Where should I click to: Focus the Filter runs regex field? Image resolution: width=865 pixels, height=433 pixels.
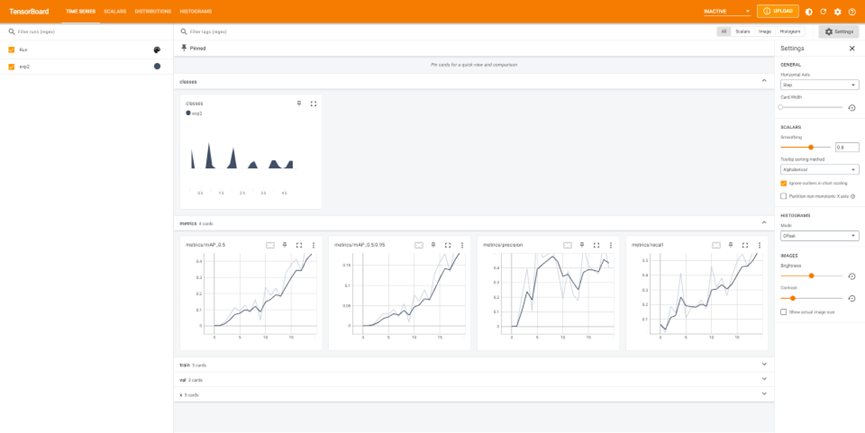87,32
